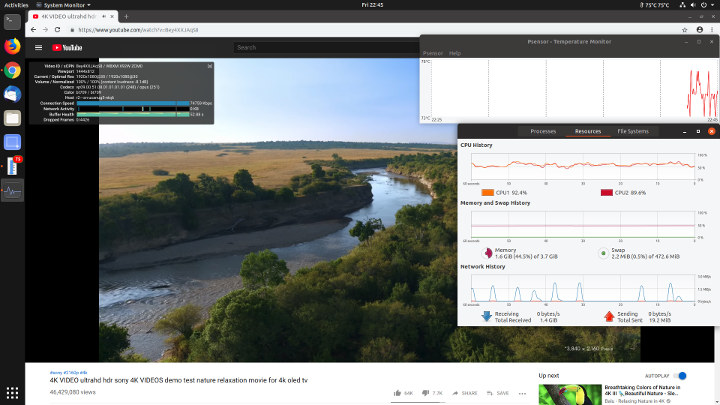Image resolution: width=720 pixels, height=405 pixels.
Task: Switch to Processes tab in System Monitor
Action: point(543,131)
